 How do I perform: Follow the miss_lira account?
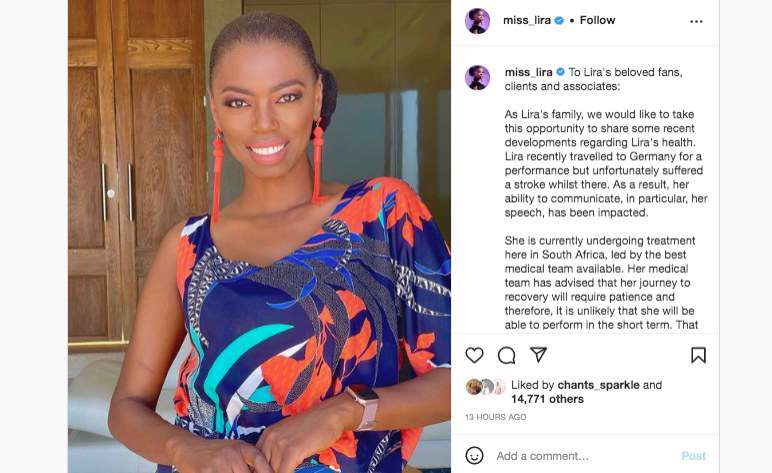pos(597,20)
